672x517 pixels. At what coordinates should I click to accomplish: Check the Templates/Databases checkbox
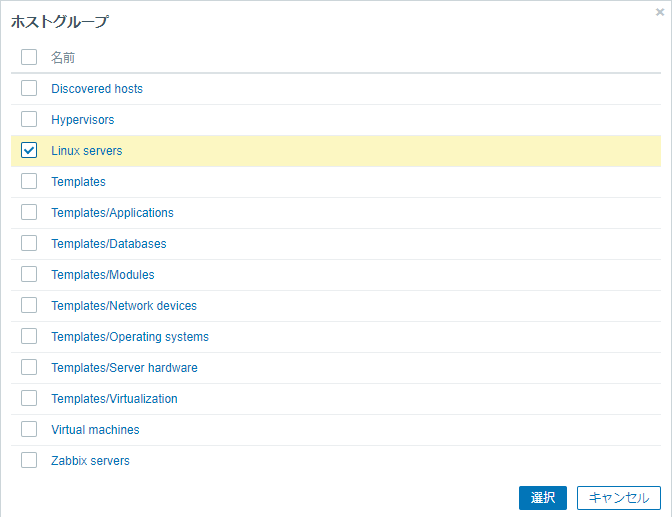click(x=29, y=243)
